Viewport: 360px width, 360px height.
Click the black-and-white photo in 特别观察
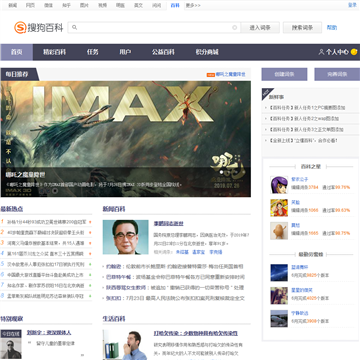click(x=11, y=344)
